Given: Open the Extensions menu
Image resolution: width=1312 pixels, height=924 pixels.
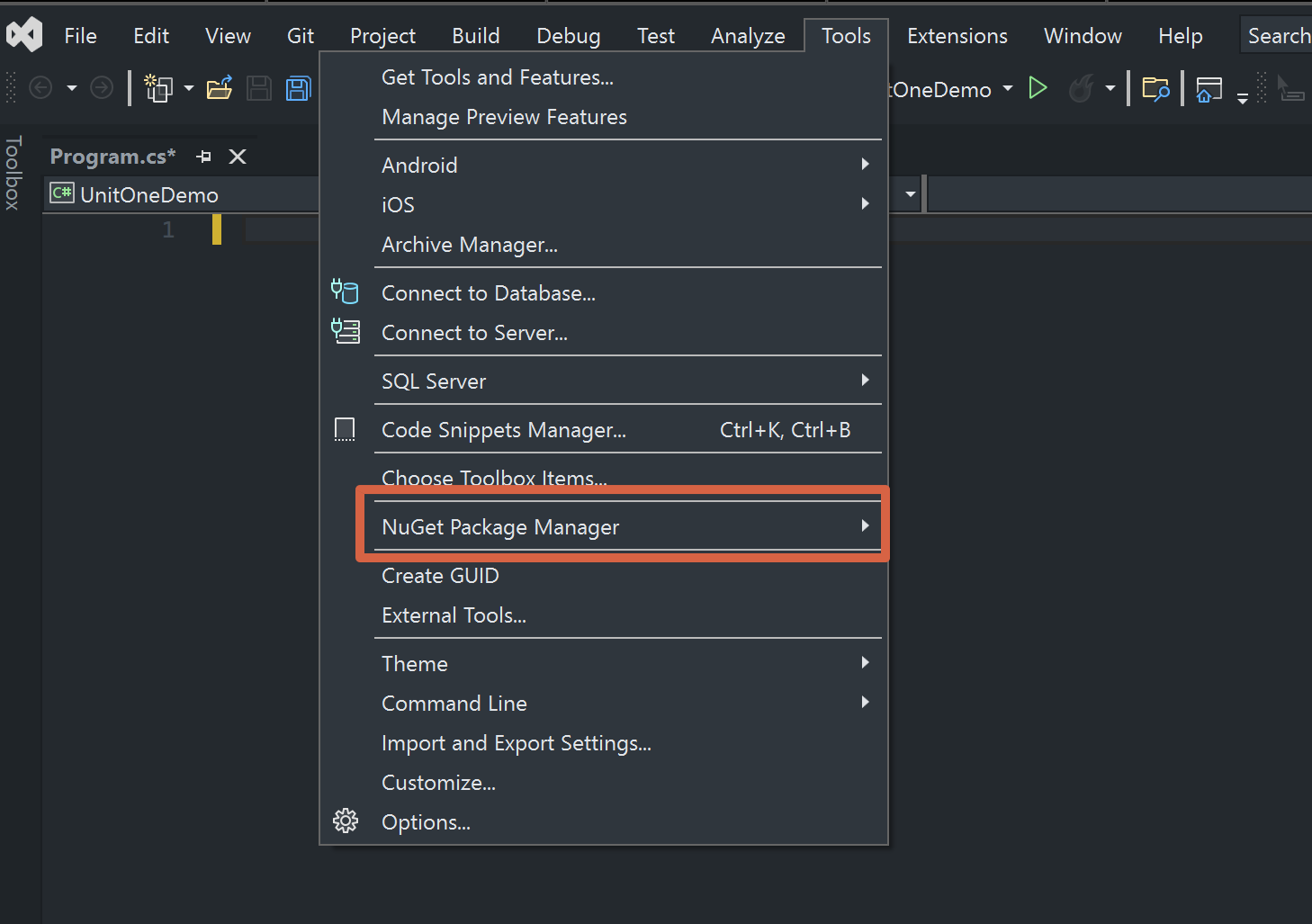Looking at the screenshot, I should point(957,36).
